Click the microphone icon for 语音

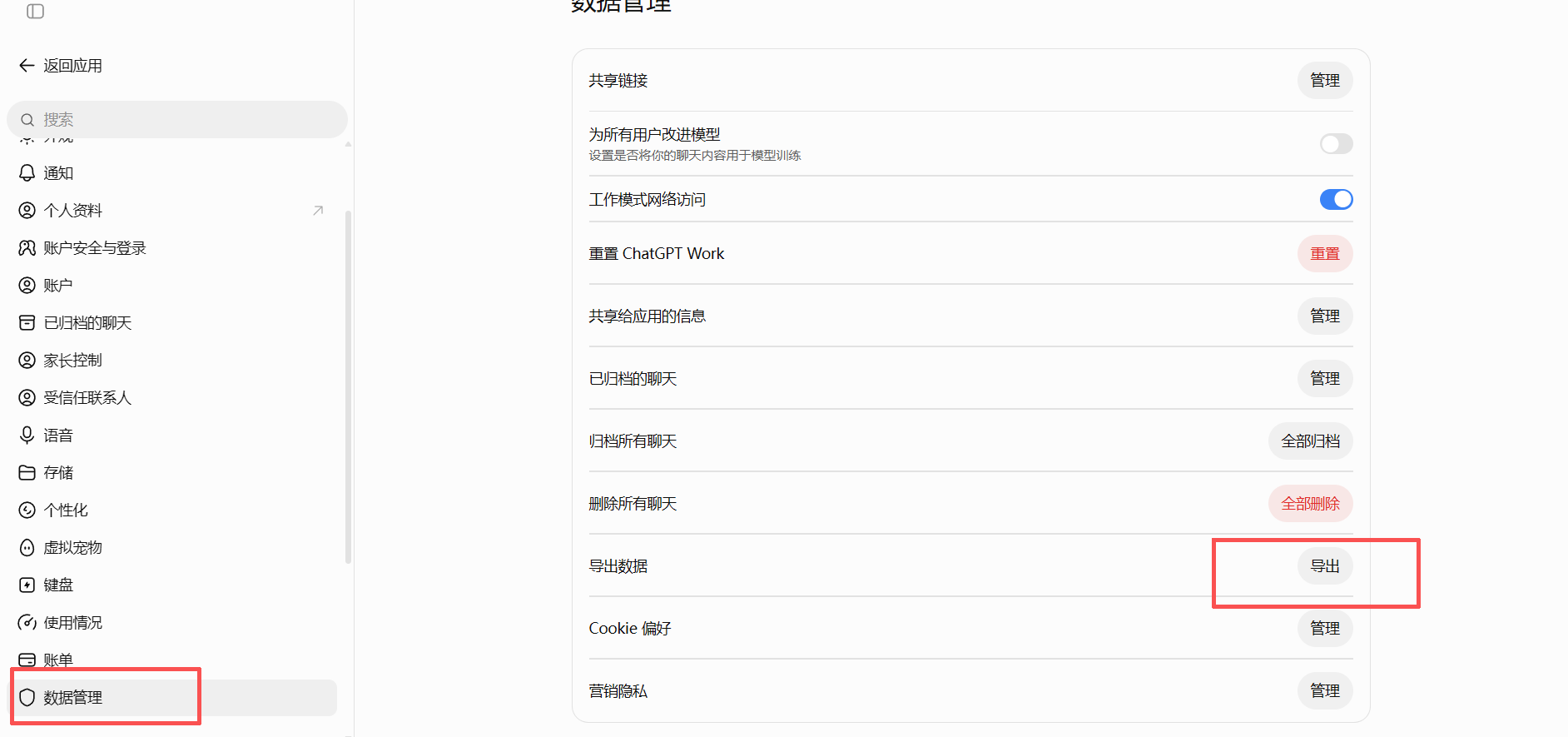pos(27,436)
